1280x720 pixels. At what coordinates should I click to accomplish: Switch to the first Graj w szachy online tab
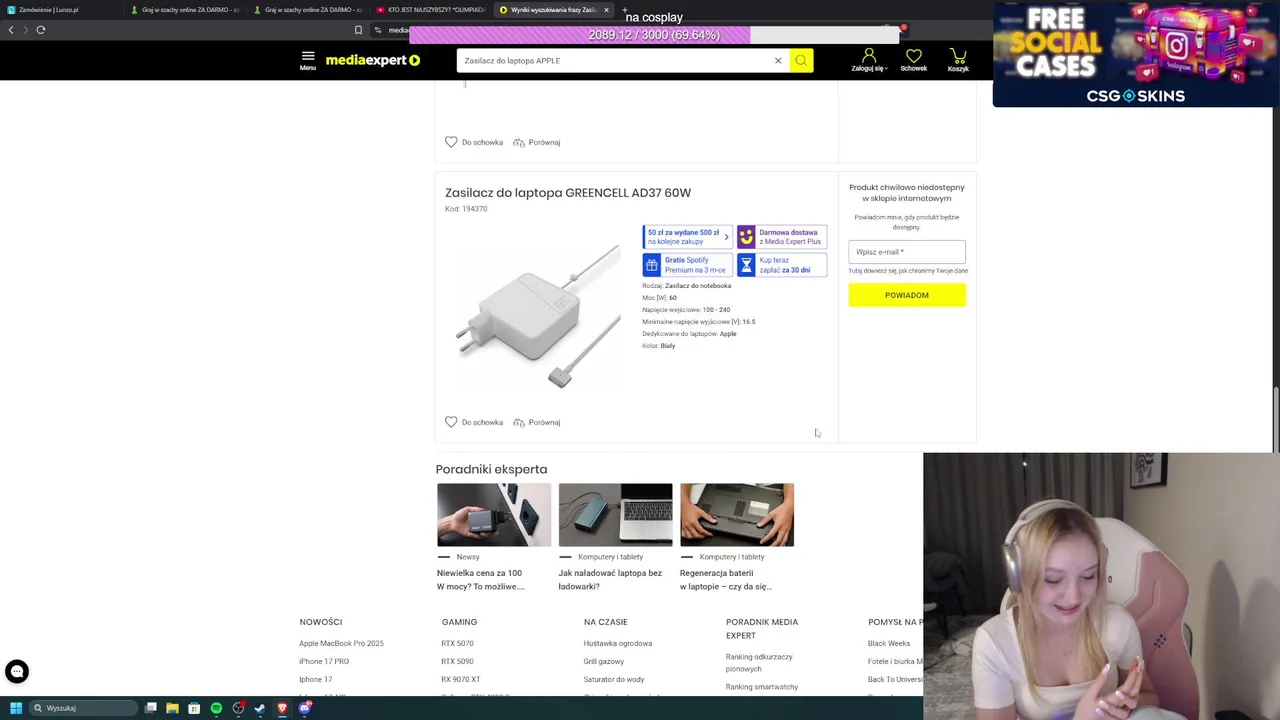click(x=185, y=10)
